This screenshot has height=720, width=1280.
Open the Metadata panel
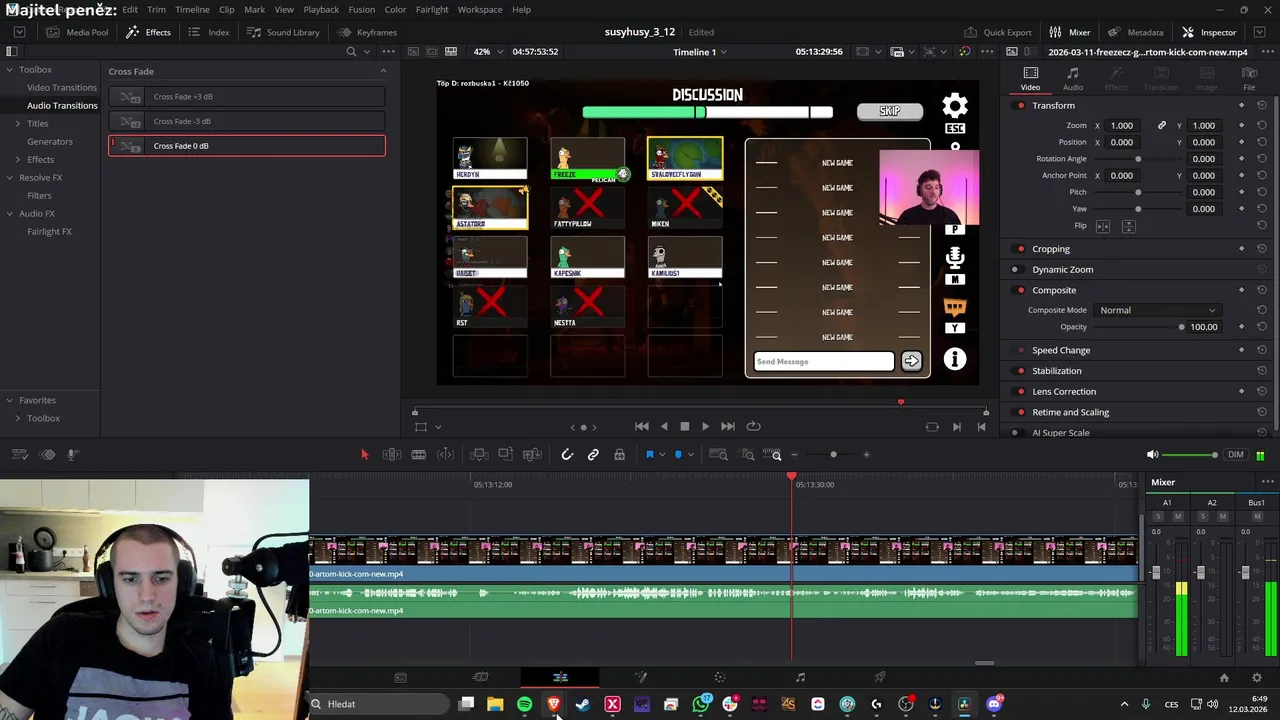(1136, 32)
